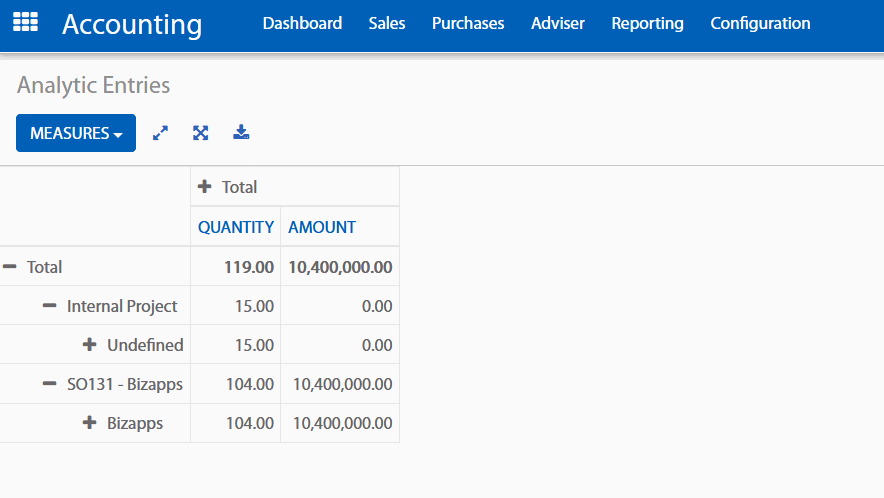The width and height of the screenshot is (884, 498).
Task: Expand the Total column header plus icon
Action: tap(205, 187)
